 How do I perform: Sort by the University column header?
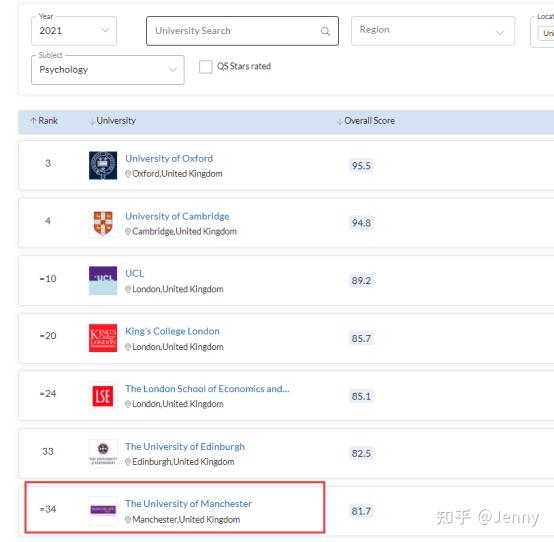point(112,121)
